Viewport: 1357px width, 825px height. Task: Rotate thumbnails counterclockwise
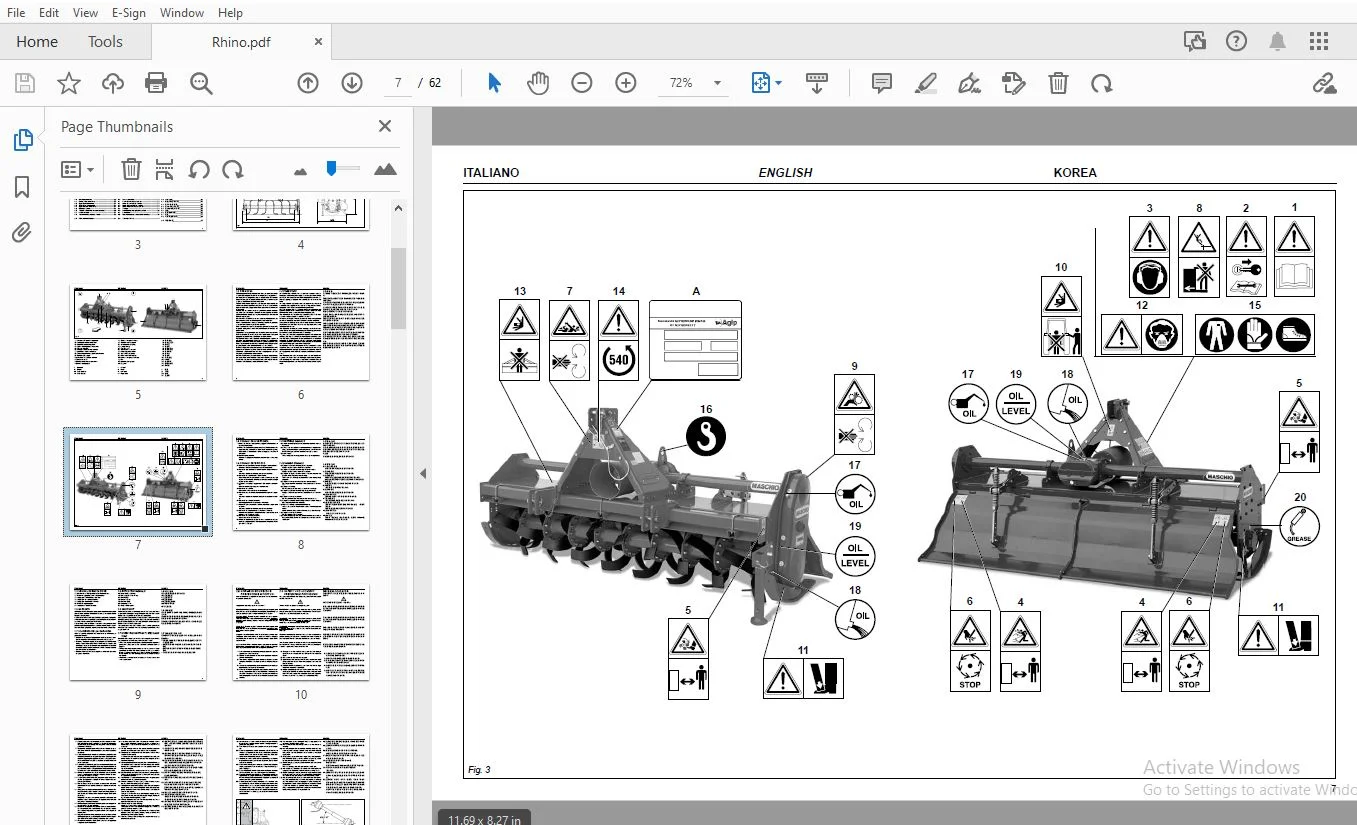point(199,170)
